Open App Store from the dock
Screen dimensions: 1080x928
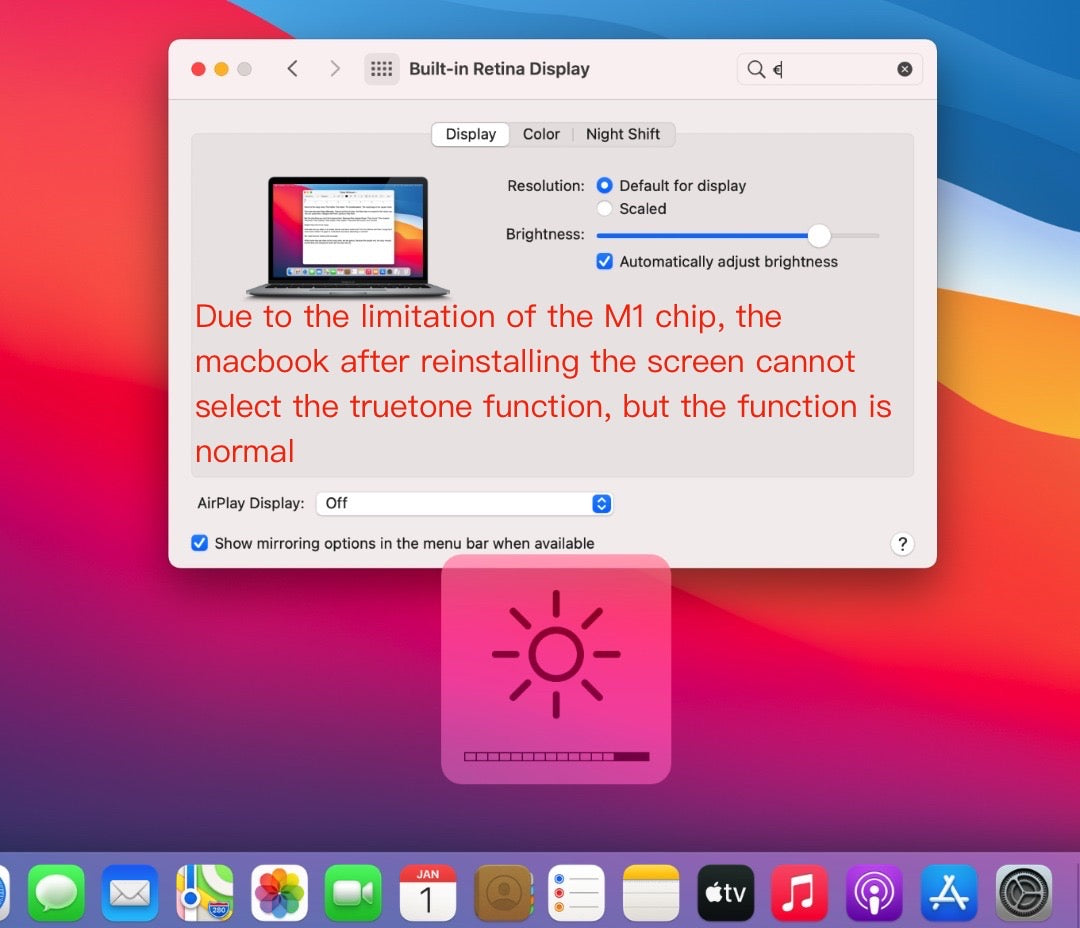click(948, 892)
